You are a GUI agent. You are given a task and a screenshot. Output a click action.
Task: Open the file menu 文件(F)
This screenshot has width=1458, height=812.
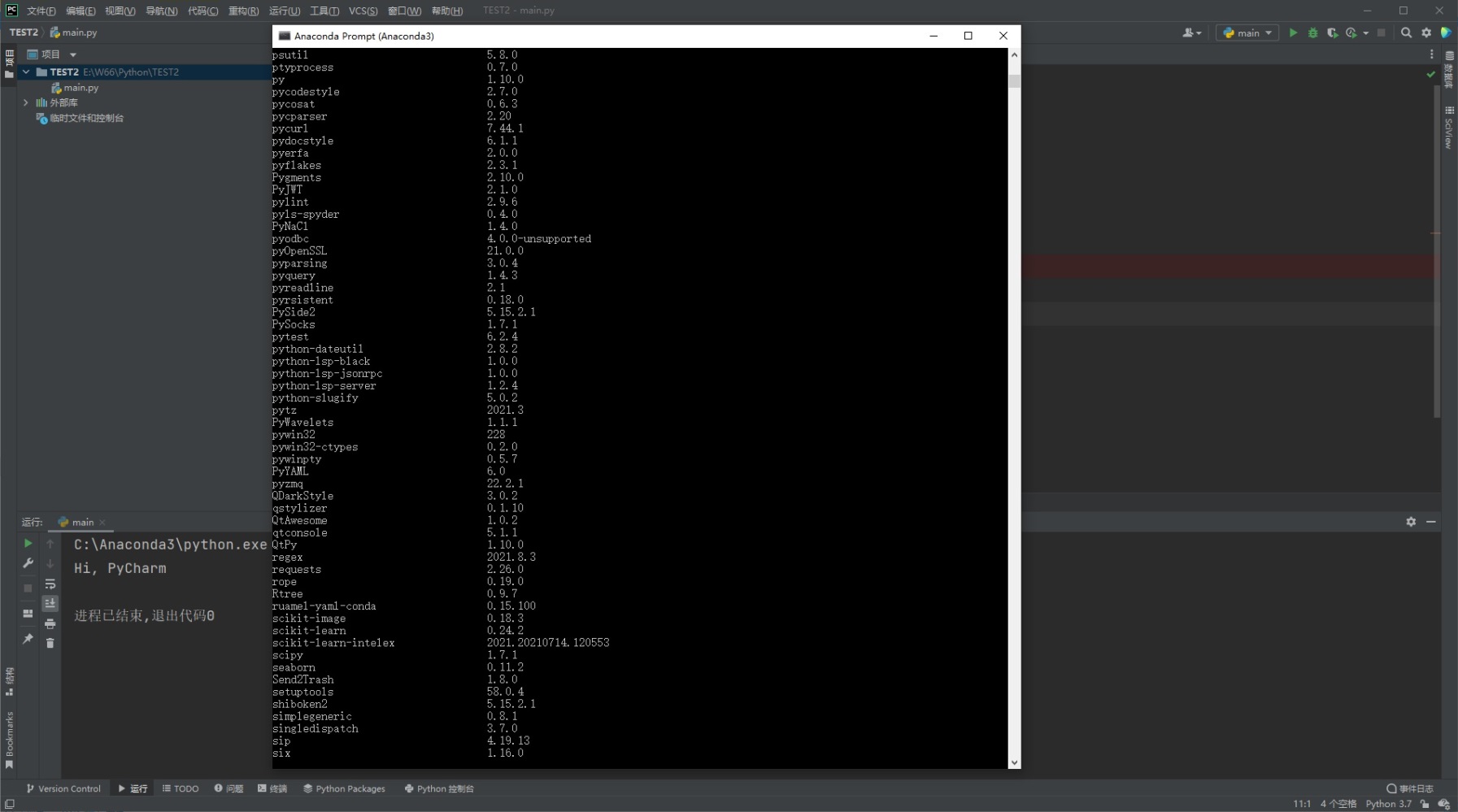41,11
